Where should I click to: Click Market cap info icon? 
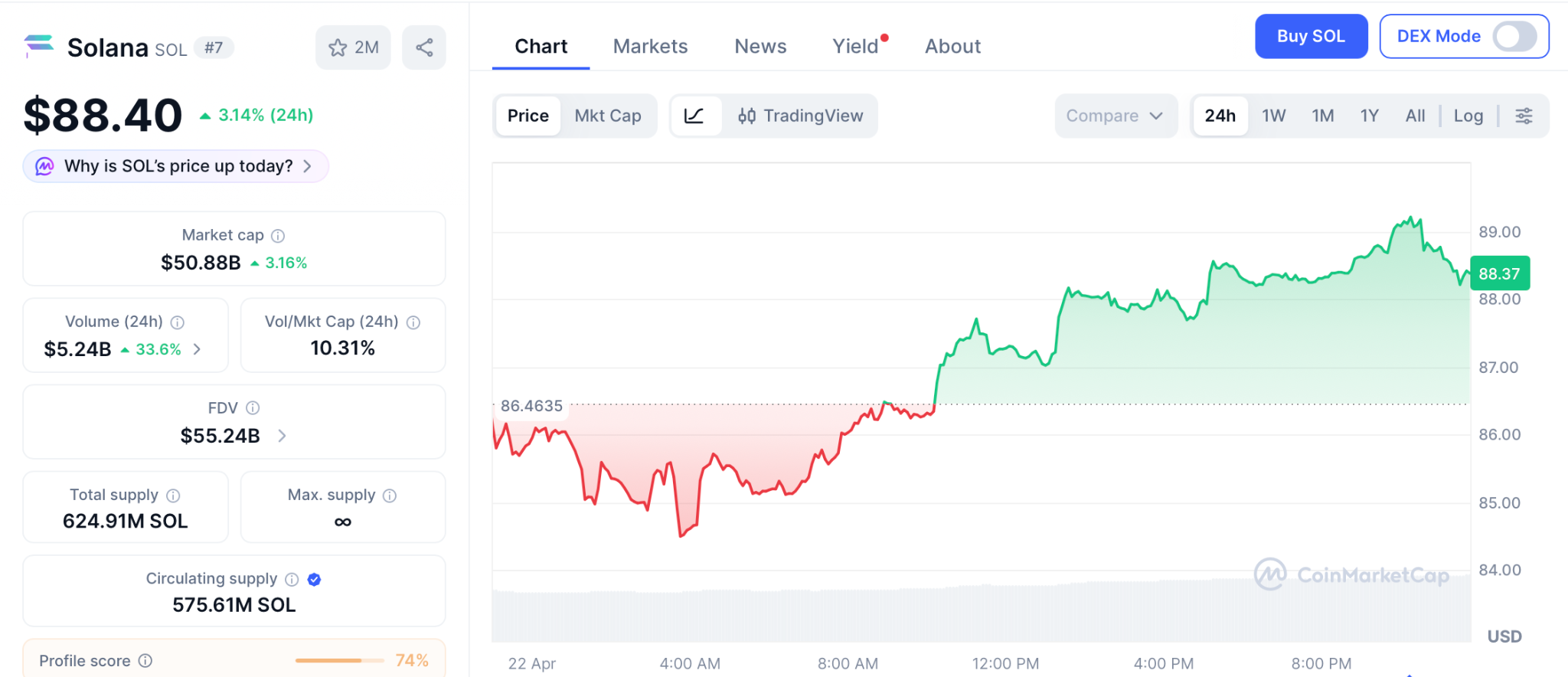coord(278,236)
